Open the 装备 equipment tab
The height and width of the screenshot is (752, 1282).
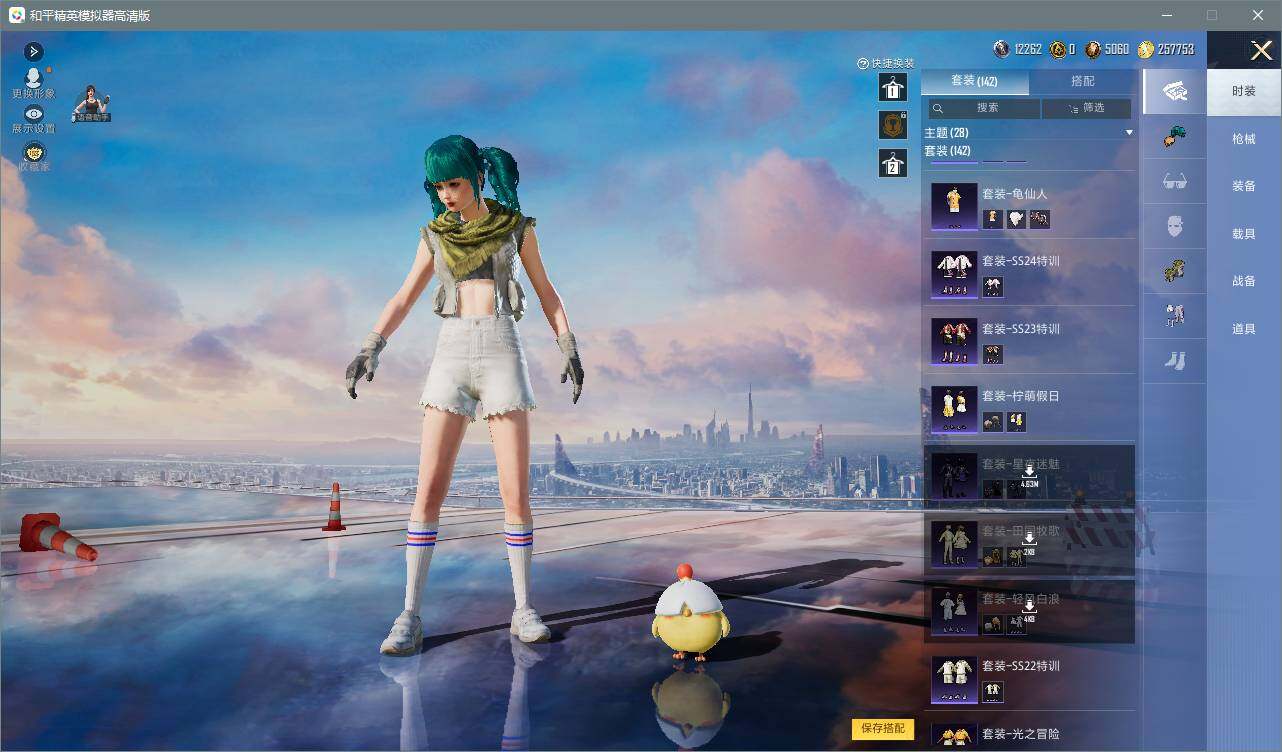coord(1244,186)
